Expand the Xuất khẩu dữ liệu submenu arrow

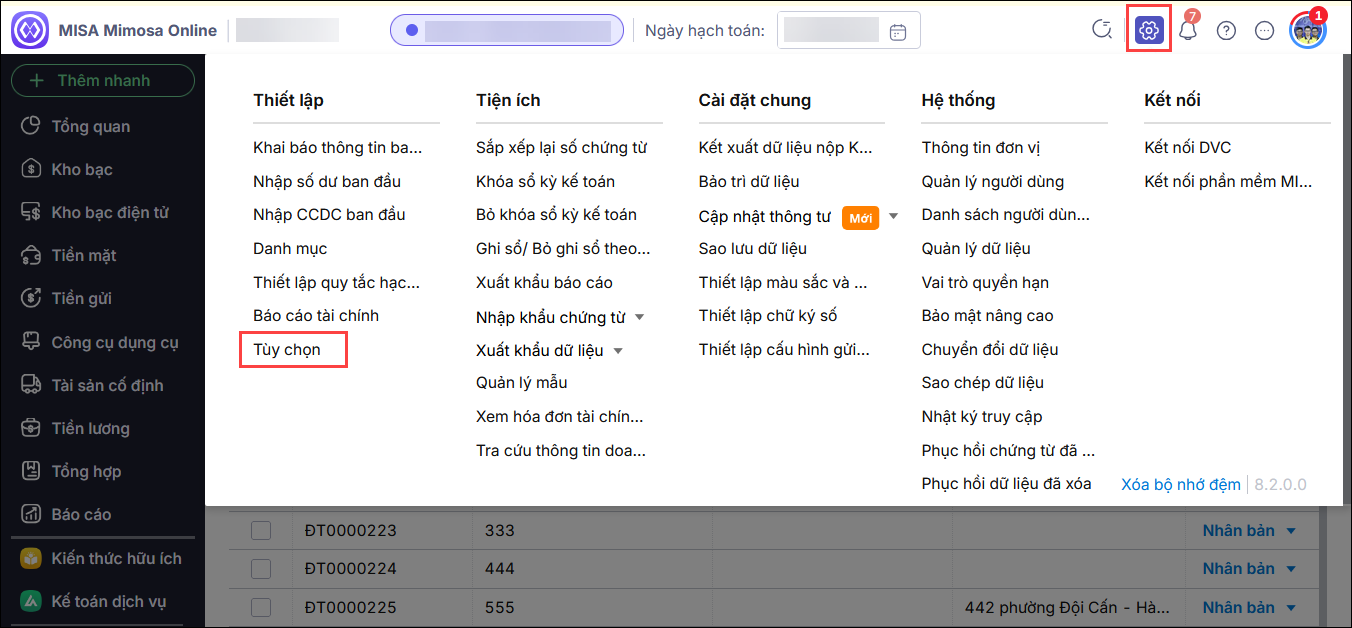coord(619,350)
